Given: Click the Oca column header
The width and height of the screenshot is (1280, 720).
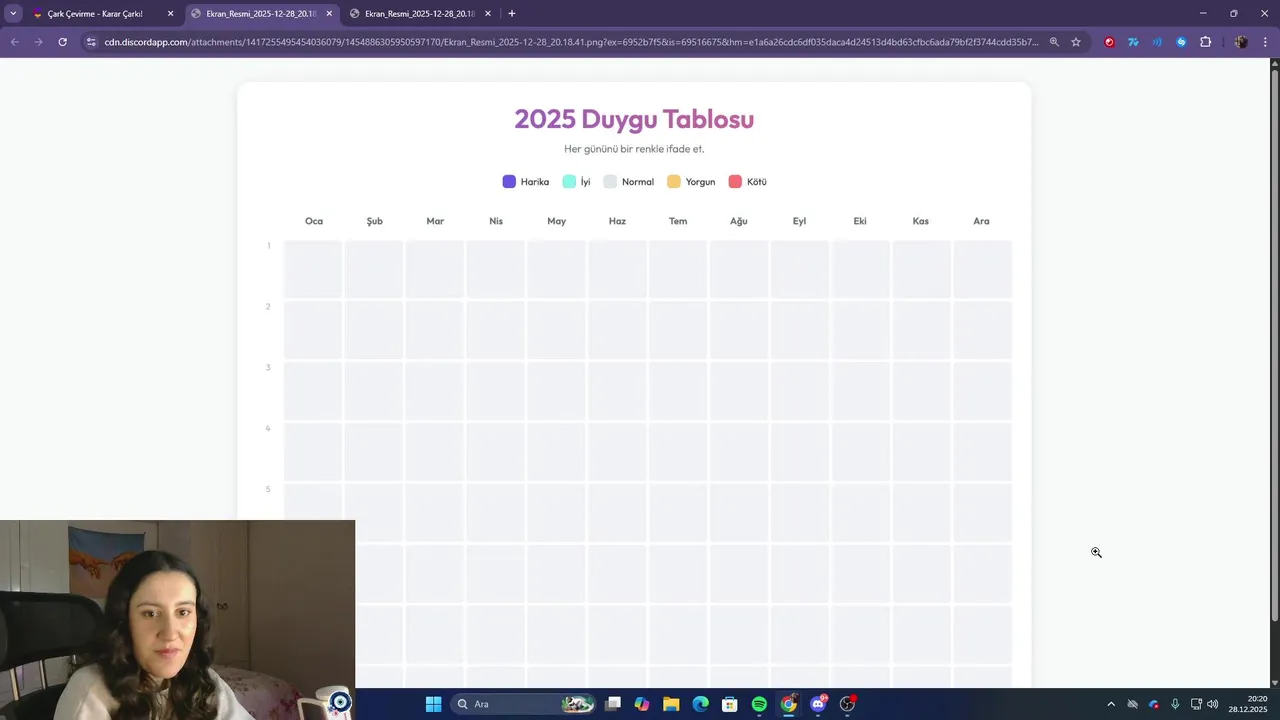Looking at the screenshot, I should [314, 221].
